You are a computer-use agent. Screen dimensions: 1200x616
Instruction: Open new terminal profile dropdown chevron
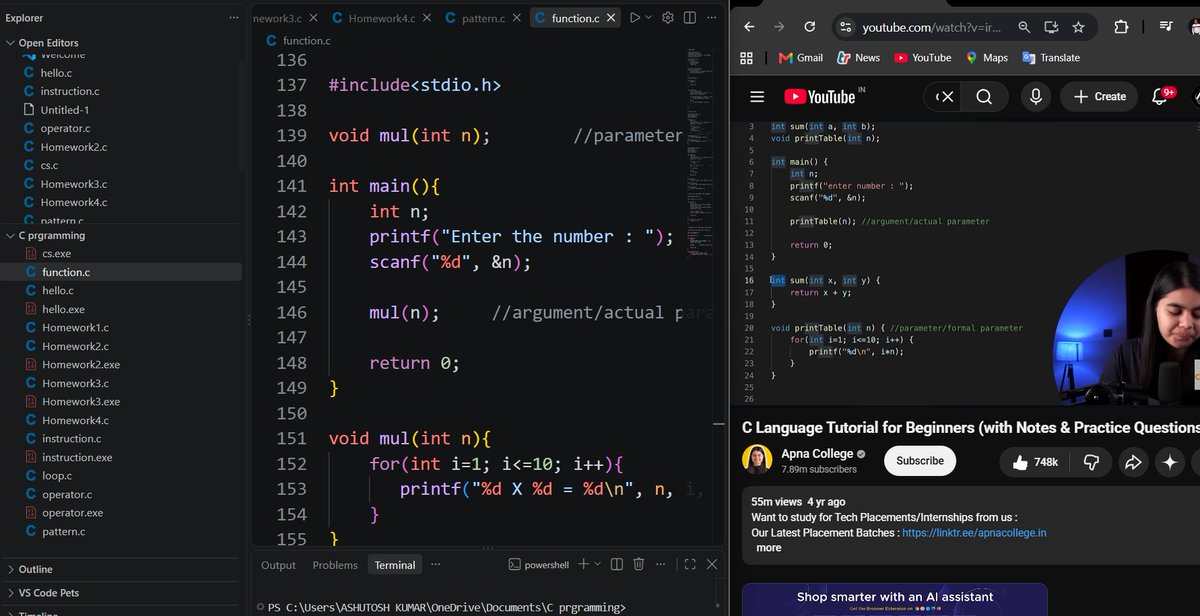point(597,565)
